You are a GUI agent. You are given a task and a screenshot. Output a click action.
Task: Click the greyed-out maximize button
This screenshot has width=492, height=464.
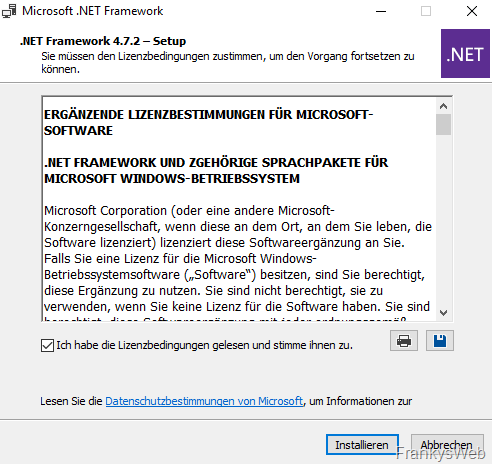[426, 11]
